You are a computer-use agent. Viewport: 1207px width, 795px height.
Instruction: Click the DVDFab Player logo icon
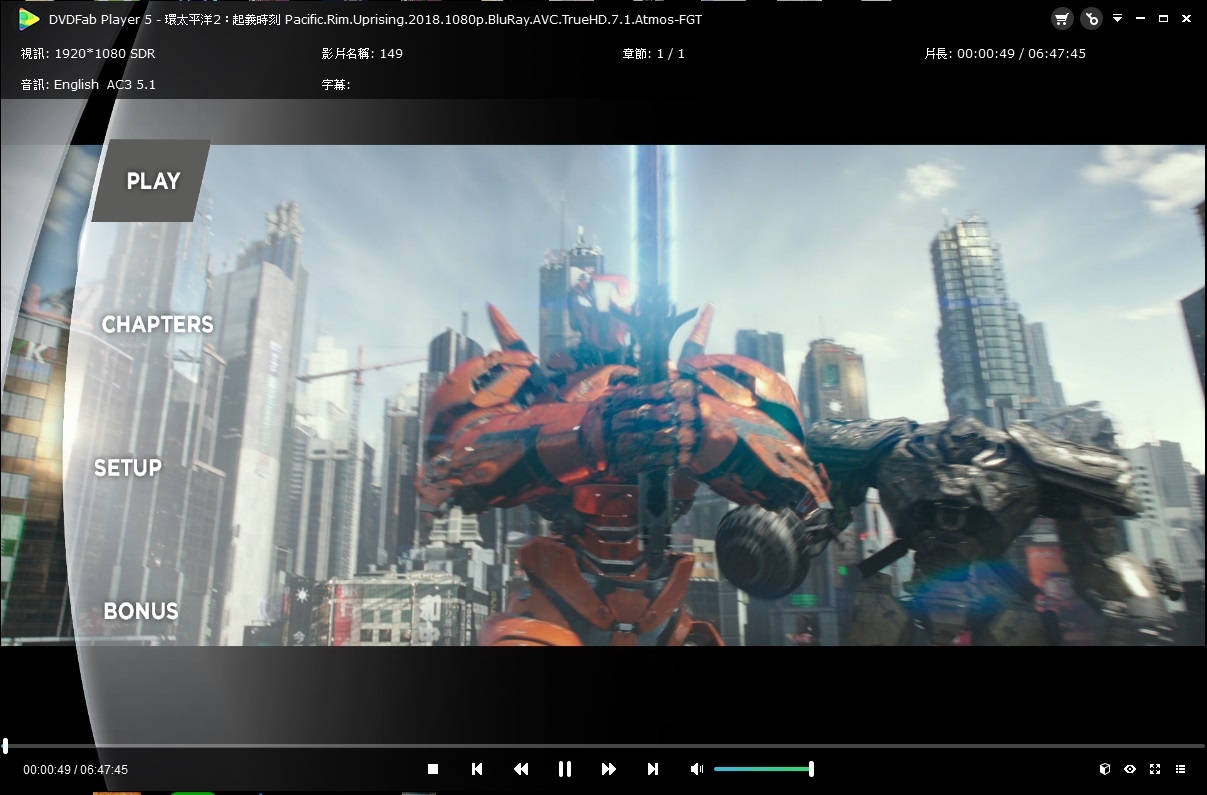(30, 19)
